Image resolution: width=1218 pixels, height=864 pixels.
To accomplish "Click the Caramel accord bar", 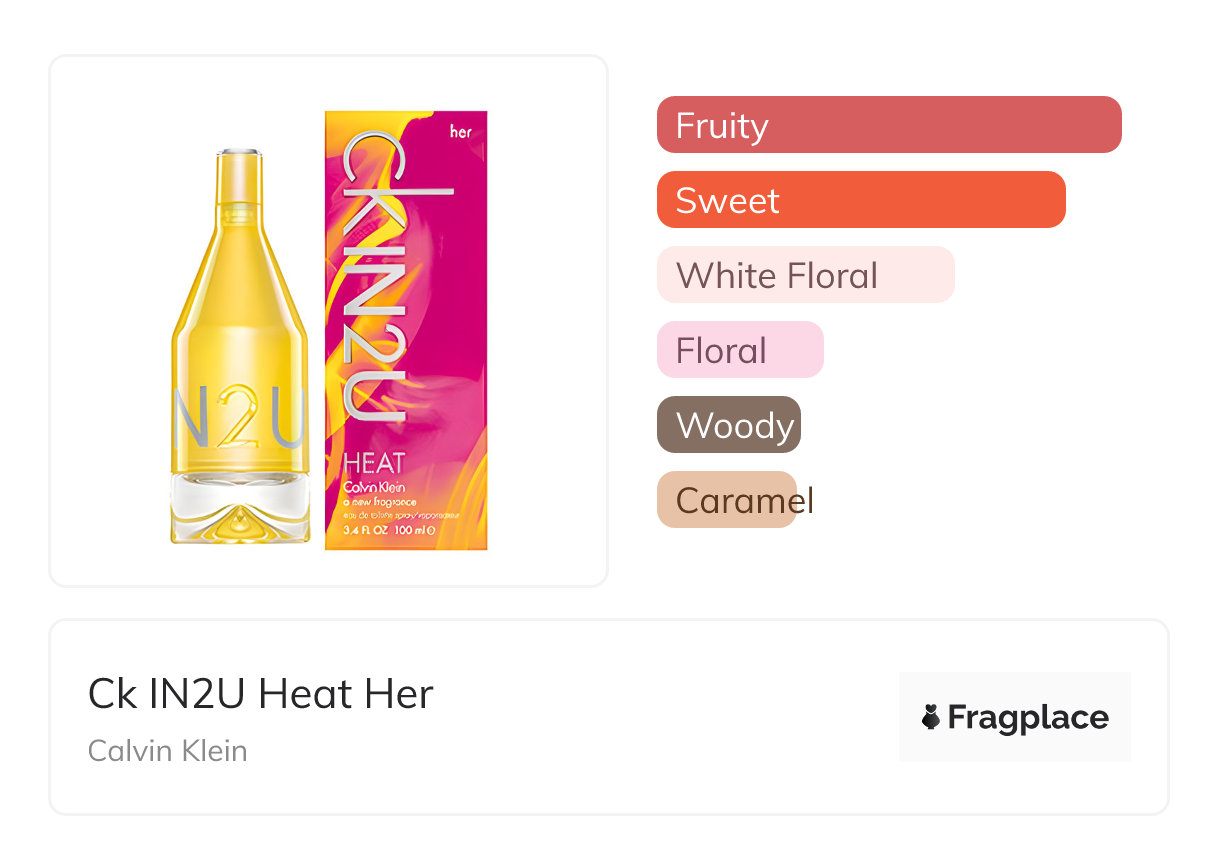I will click(x=727, y=500).
